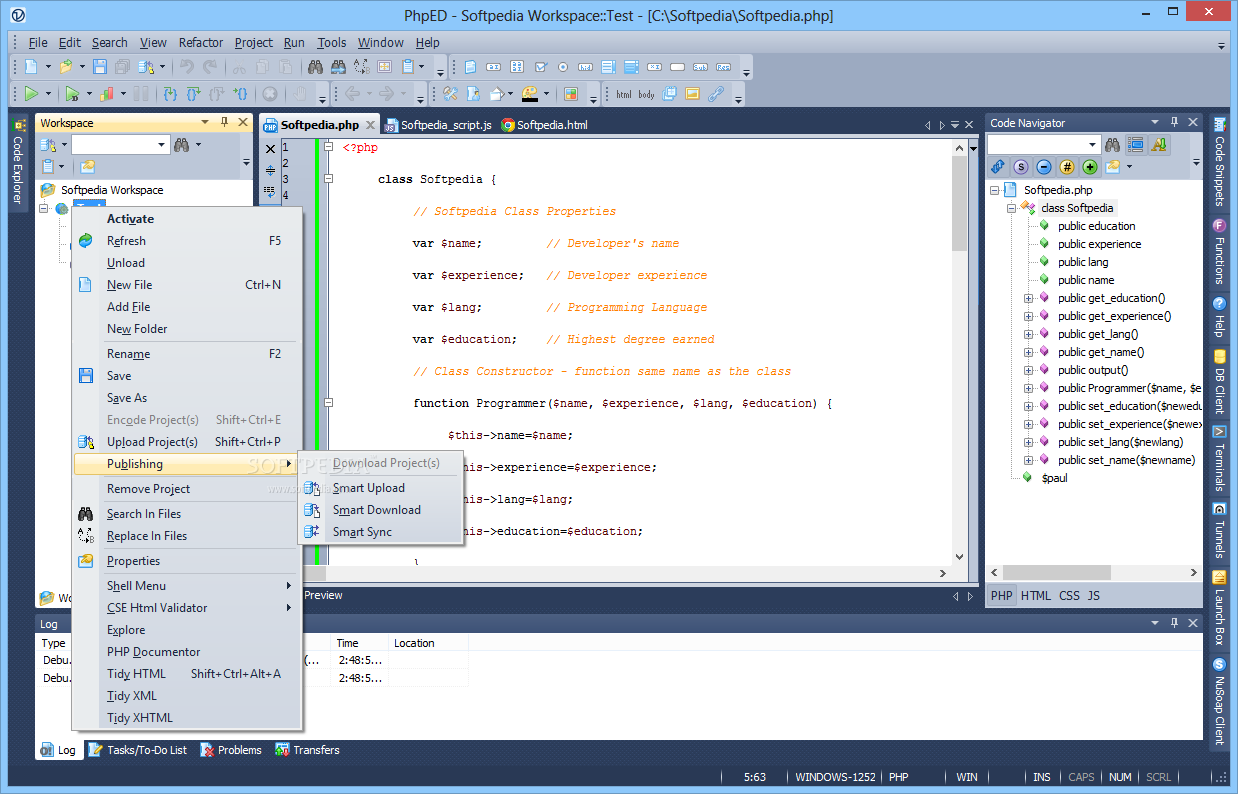Open the Code Explorer side tab
1238x794 pixels.
pyautogui.click(x=18, y=162)
